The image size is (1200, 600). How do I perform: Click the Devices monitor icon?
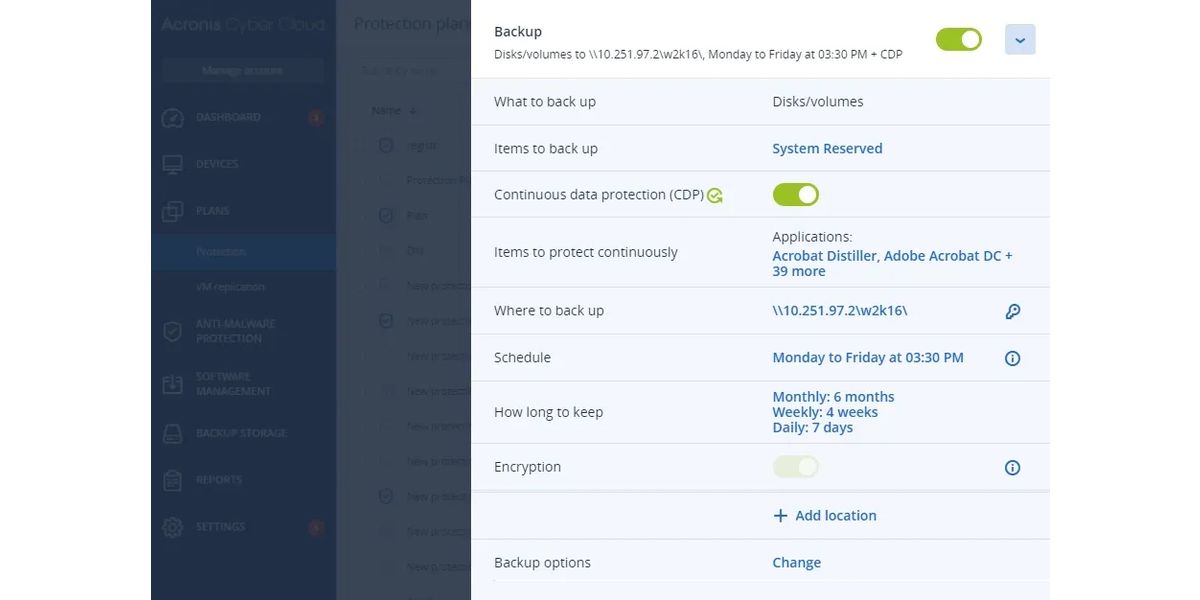pyautogui.click(x=173, y=164)
